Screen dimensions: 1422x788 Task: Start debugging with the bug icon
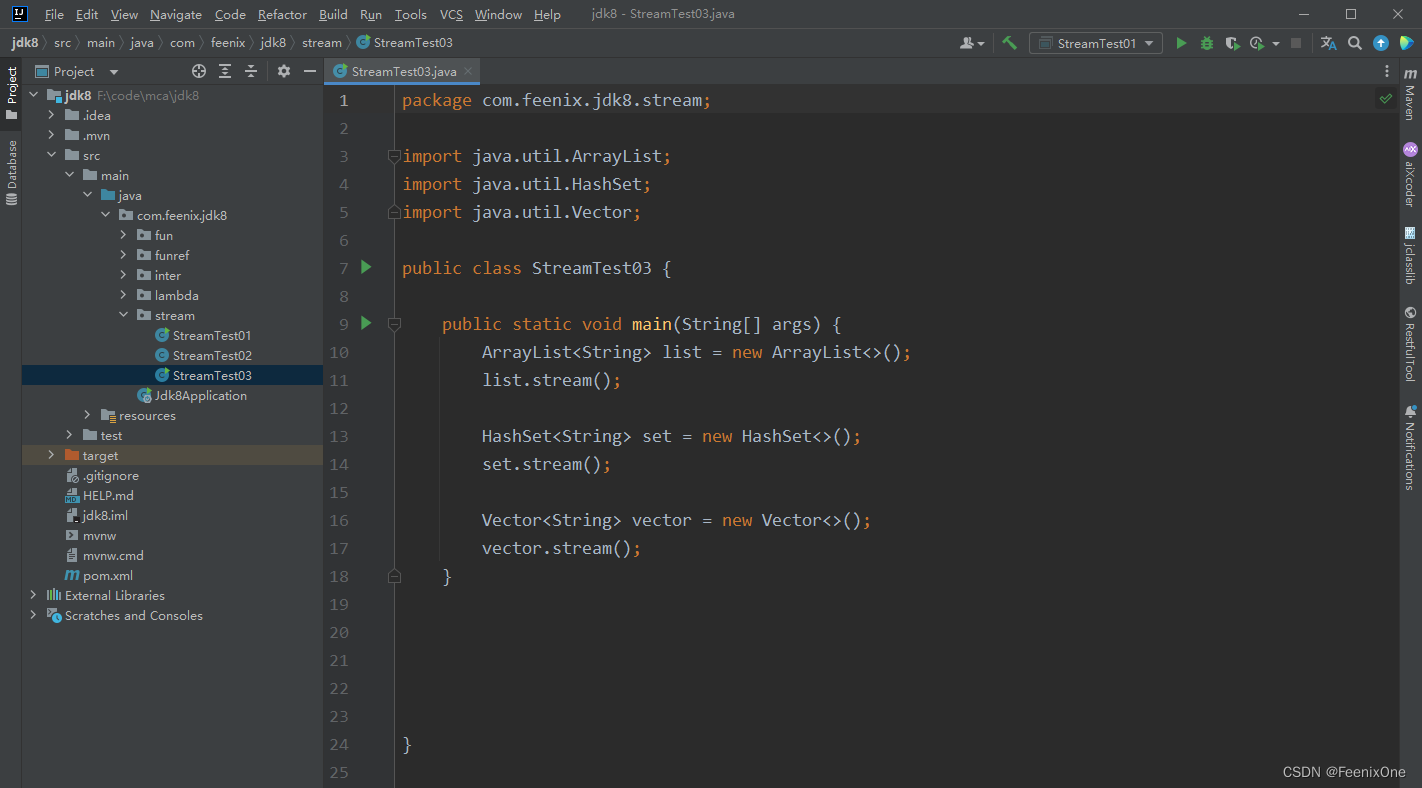point(1207,43)
